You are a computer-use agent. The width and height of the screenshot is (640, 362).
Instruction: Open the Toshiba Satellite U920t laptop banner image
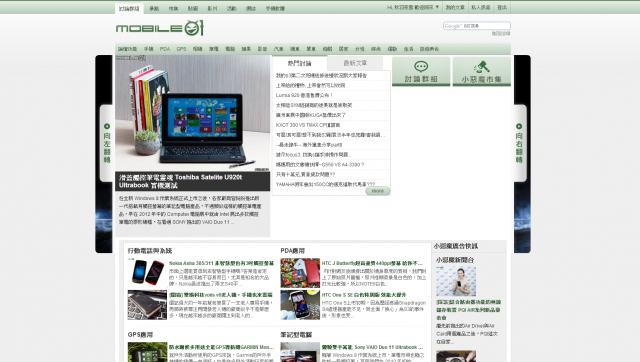pos(193,113)
